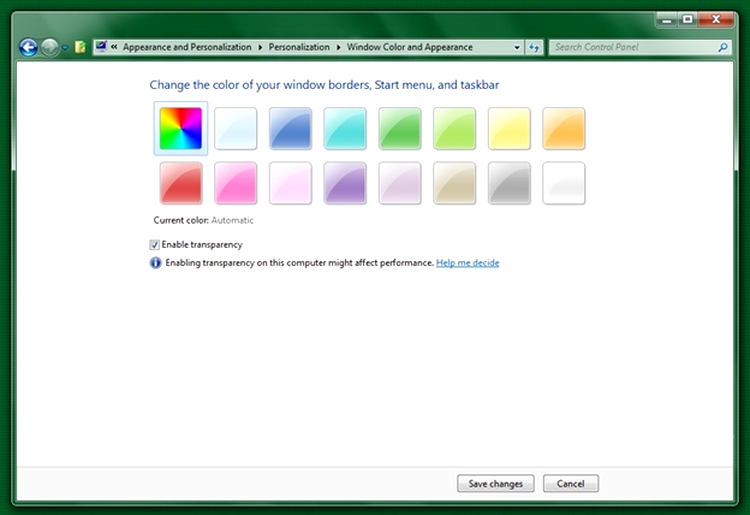Viewport: 750px width, 515px height.
Task: Select the white frost color swatch
Action: tap(563, 183)
